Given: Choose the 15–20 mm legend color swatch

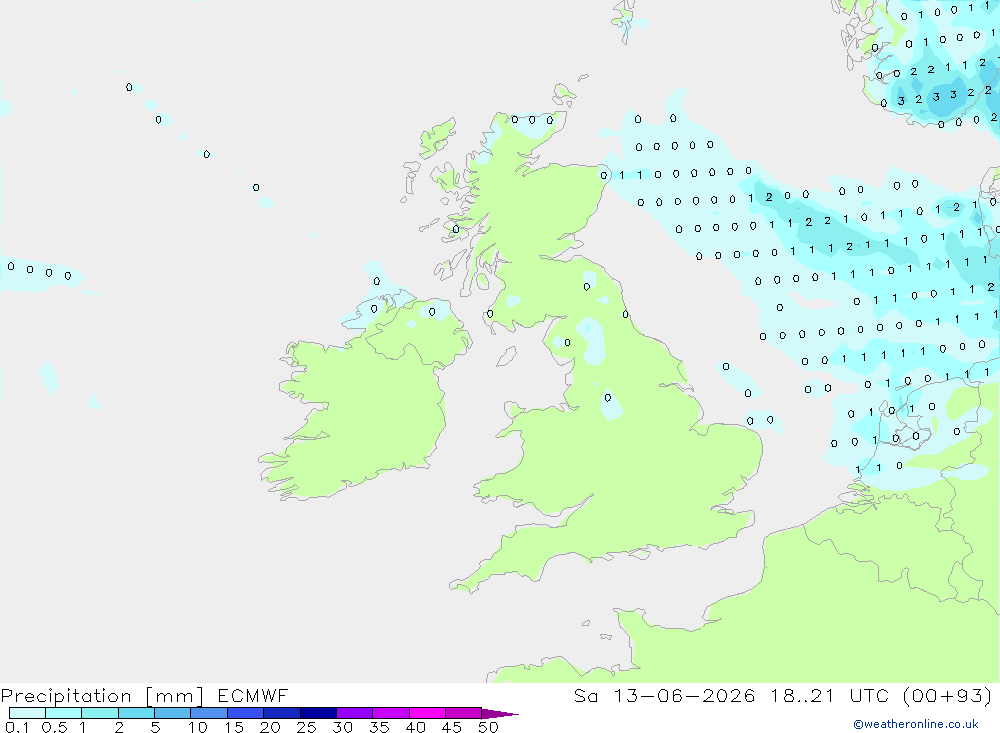Looking at the screenshot, I should pos(245,713).
